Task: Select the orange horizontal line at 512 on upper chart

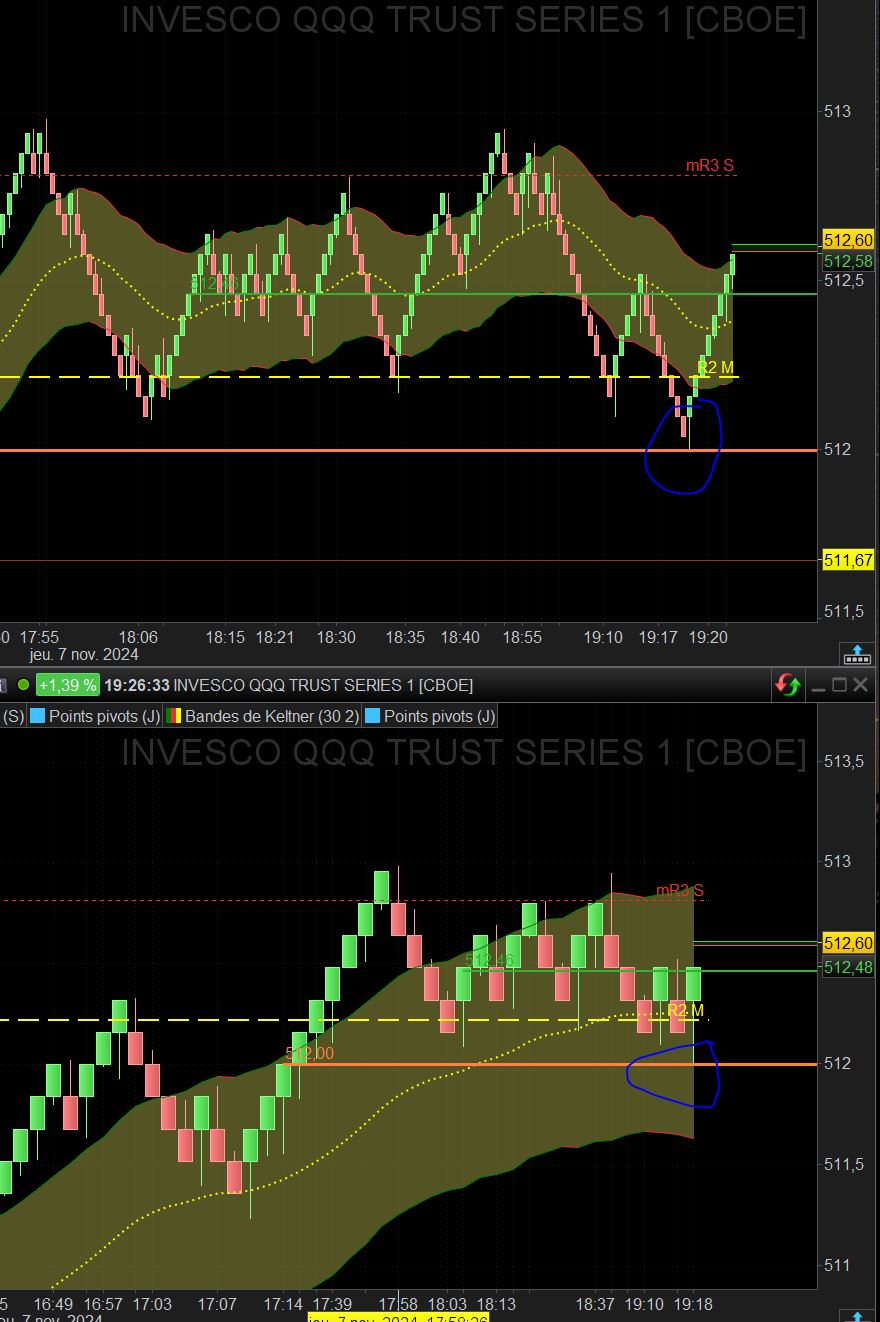Action: pos(408,450)
